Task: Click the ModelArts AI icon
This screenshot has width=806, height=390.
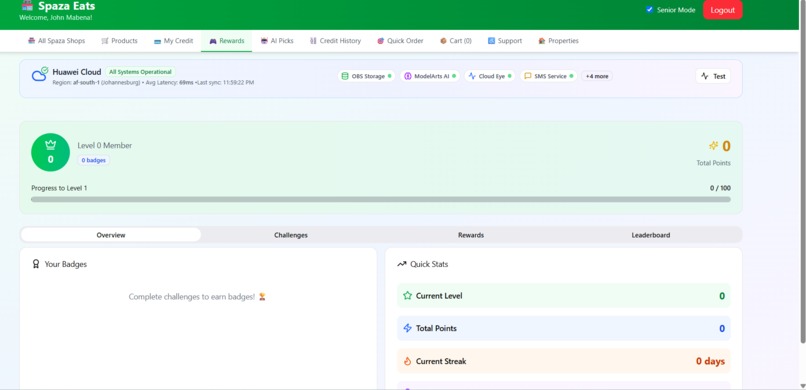Action: click(408, 76)
